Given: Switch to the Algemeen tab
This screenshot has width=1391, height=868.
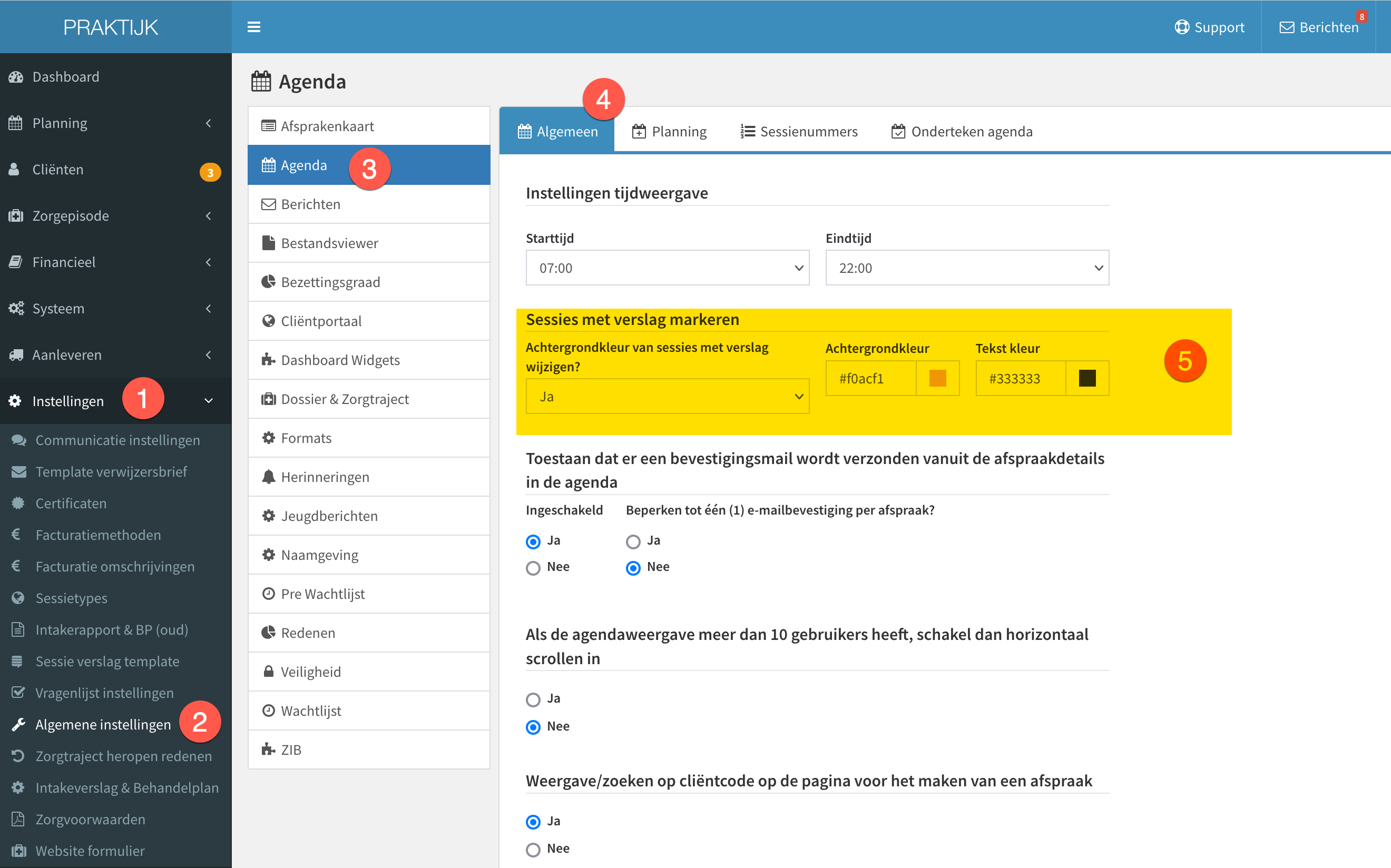Looking at the screenshot, I should click(557, 131).
